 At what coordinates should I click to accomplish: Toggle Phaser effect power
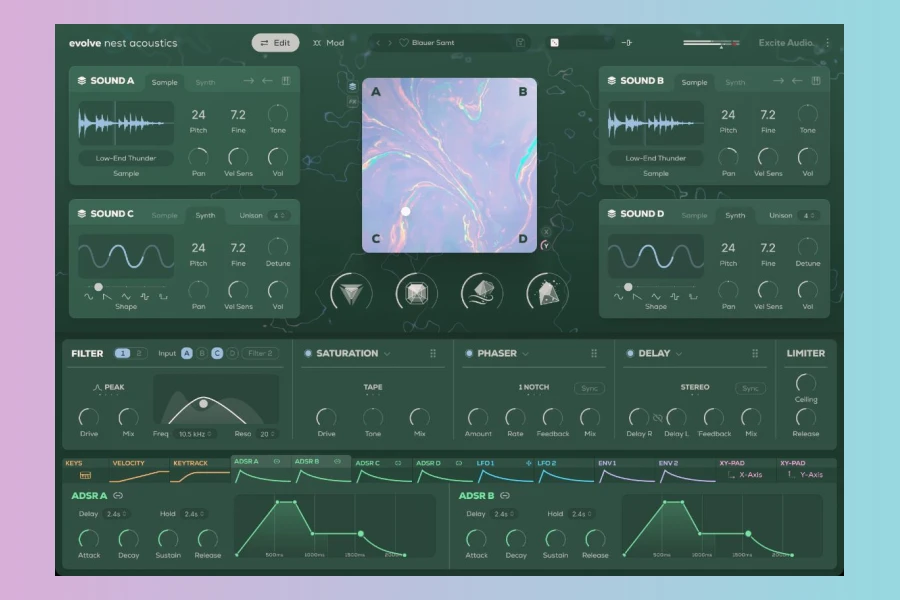click(469, 353)
